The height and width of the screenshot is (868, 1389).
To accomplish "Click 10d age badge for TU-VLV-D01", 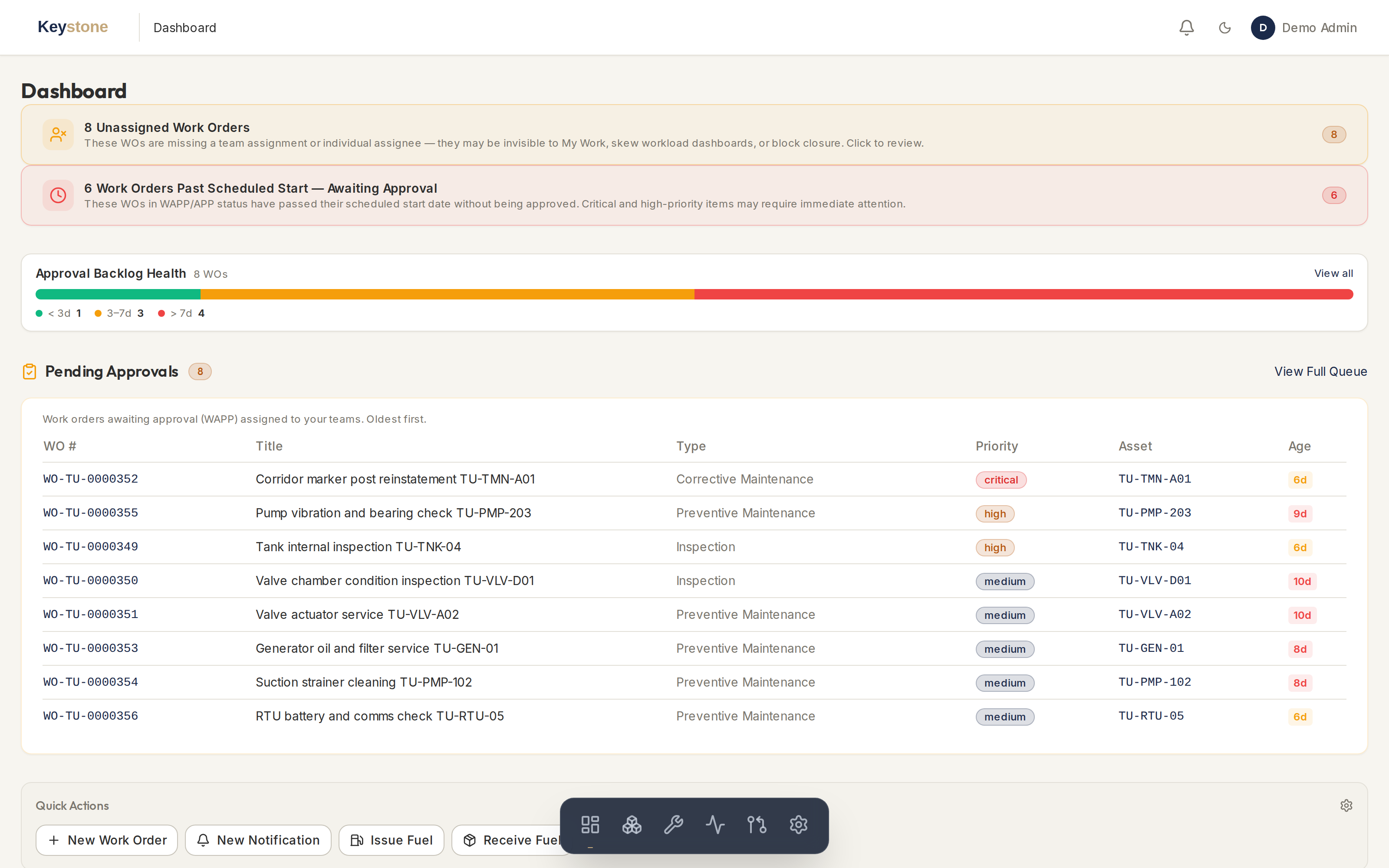I will tap(1302, 582).
